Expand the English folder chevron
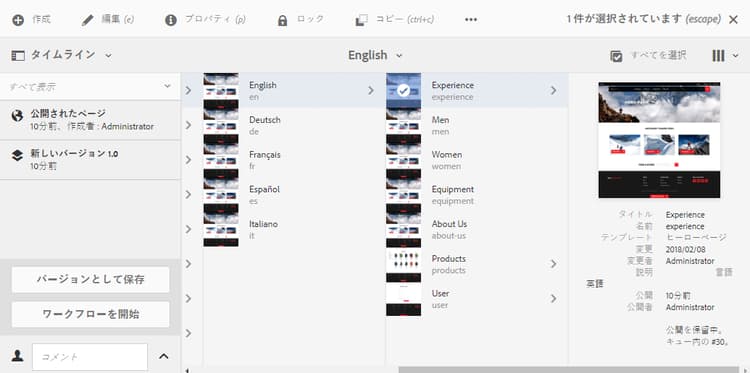The width and height of the screenshot is (750, 373). click(370, 90)
